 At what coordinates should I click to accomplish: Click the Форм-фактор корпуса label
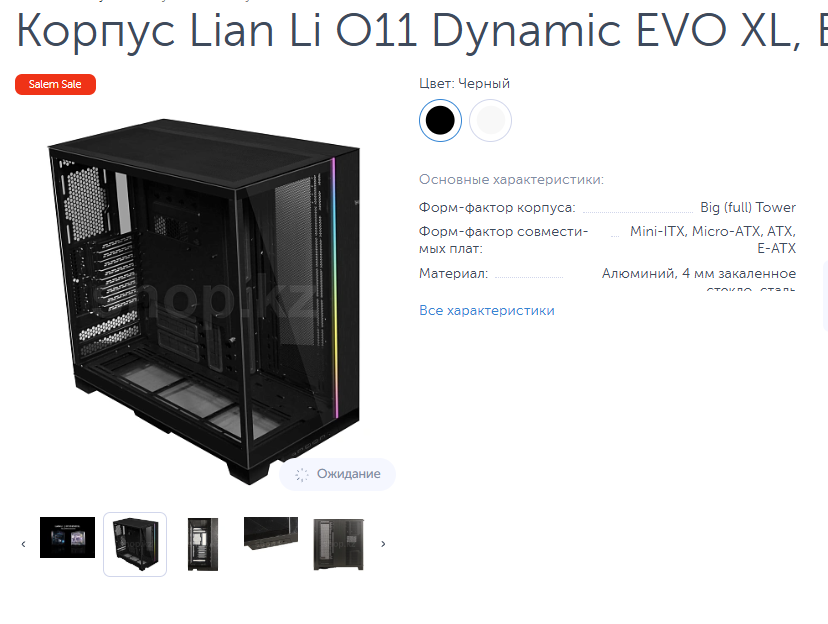tap(497, 207)
